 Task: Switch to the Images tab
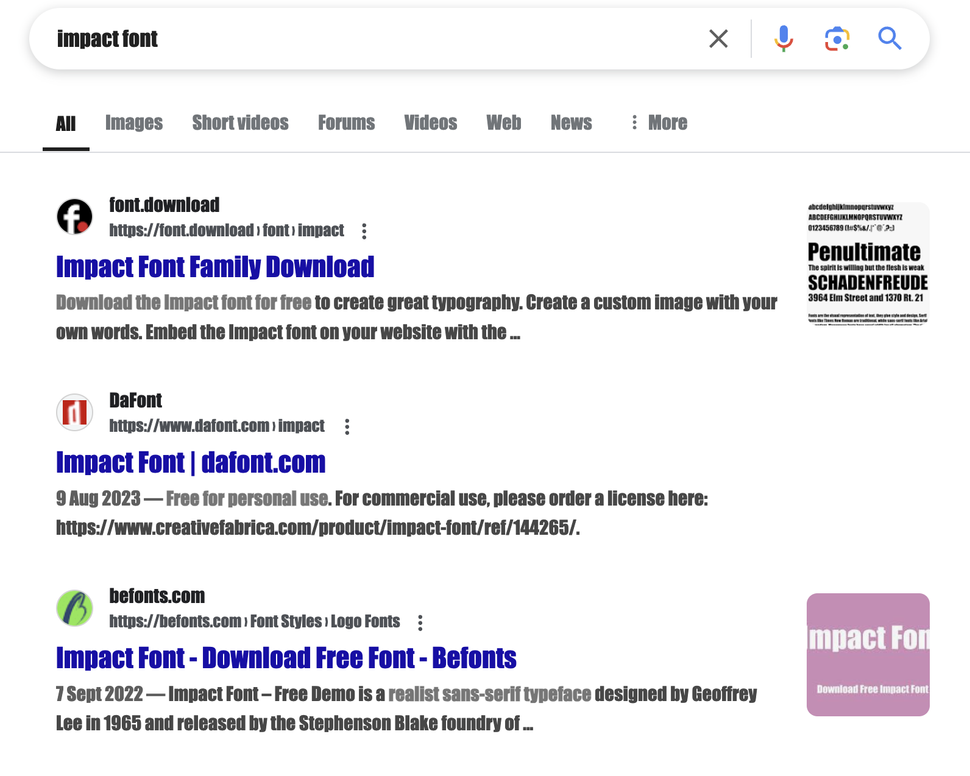[x=134, y=123]
